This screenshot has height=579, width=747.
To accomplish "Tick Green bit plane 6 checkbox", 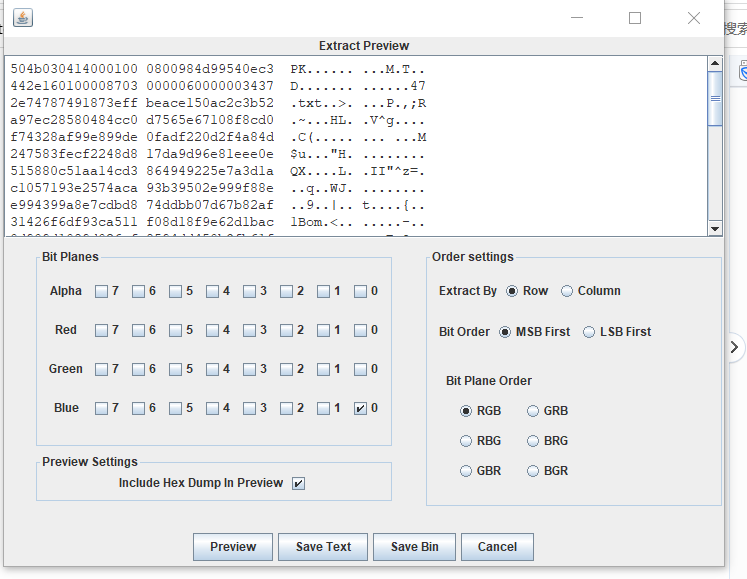I will [138, 369].
